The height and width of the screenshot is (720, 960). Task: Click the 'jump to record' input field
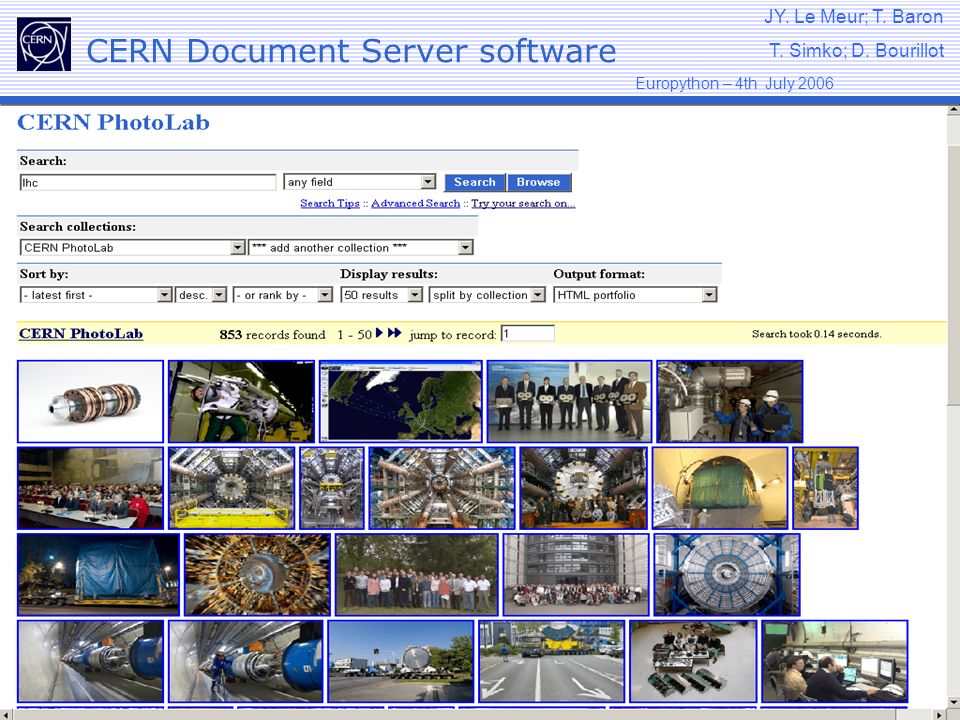(x=528, y=334)
